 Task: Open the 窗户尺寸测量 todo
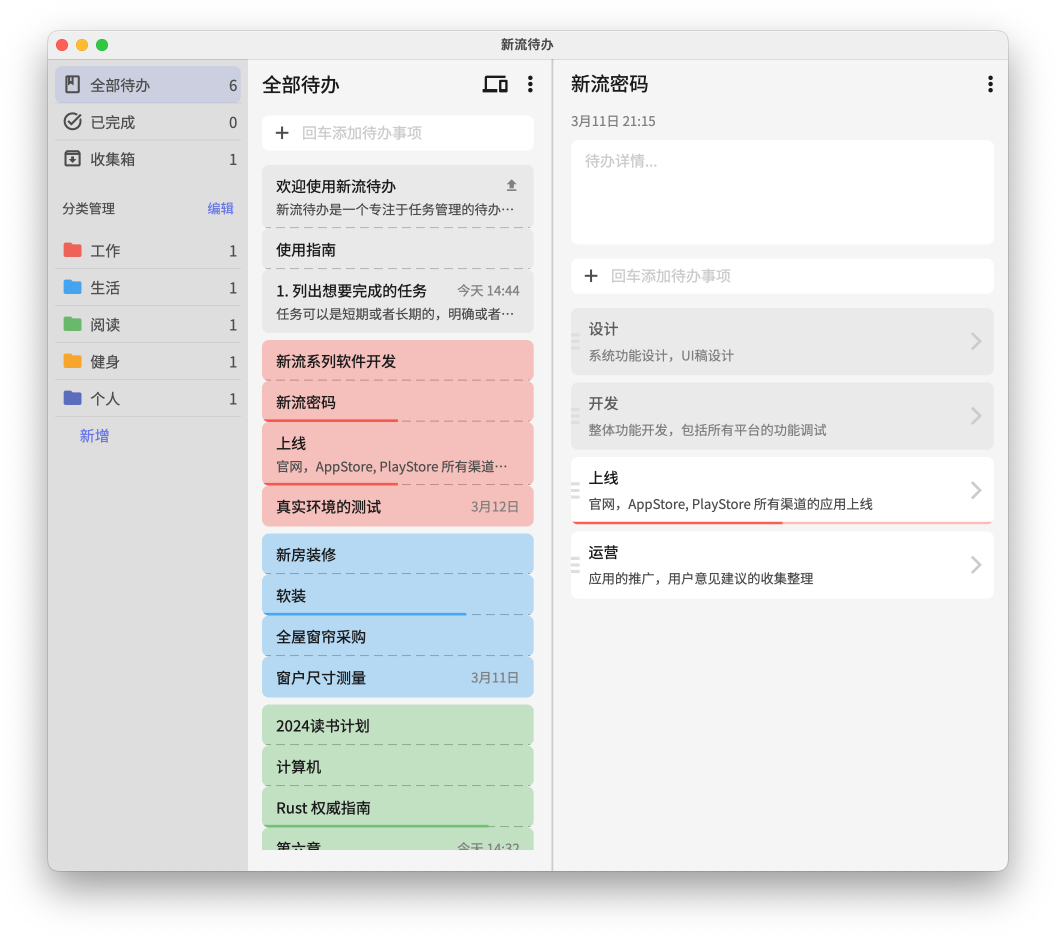[x=397, y=677]
